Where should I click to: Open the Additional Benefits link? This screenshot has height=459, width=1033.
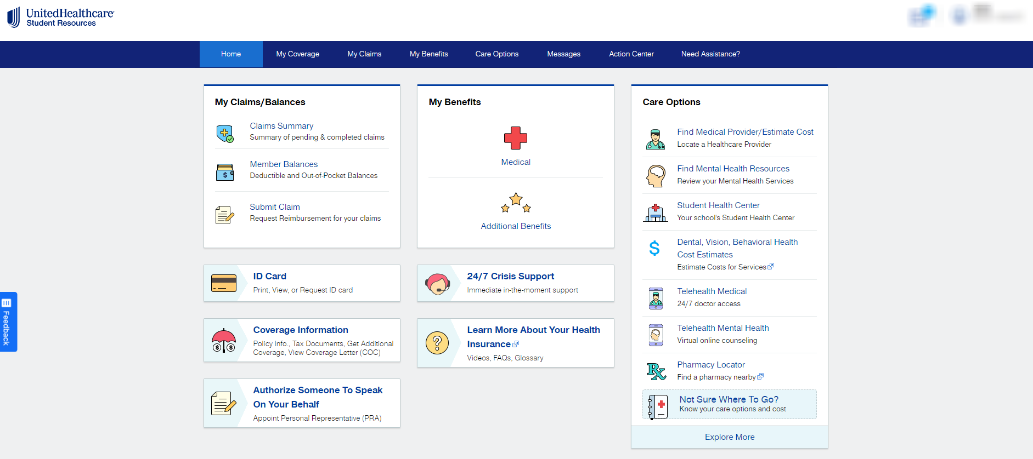click(x=516, y=226)
